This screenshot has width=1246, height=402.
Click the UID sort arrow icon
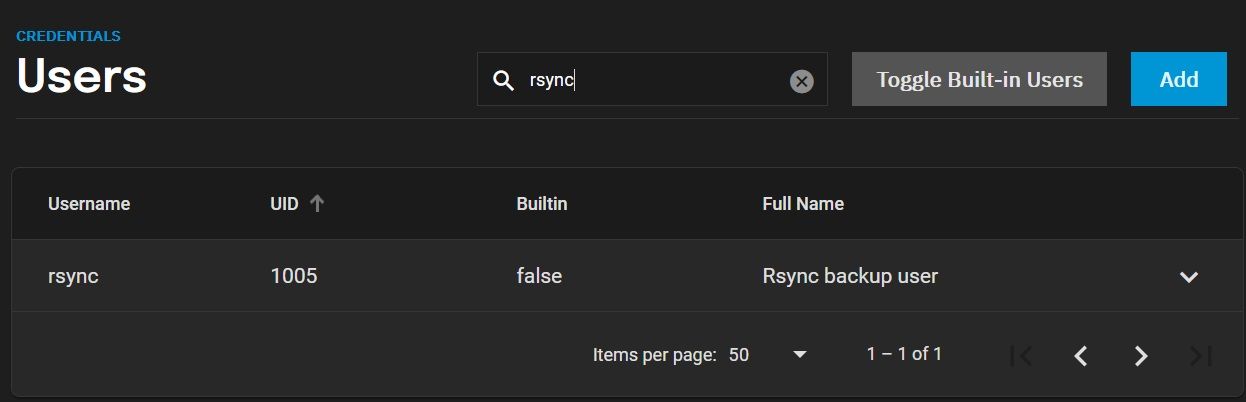pyautogui.click(x=317, y=203)
